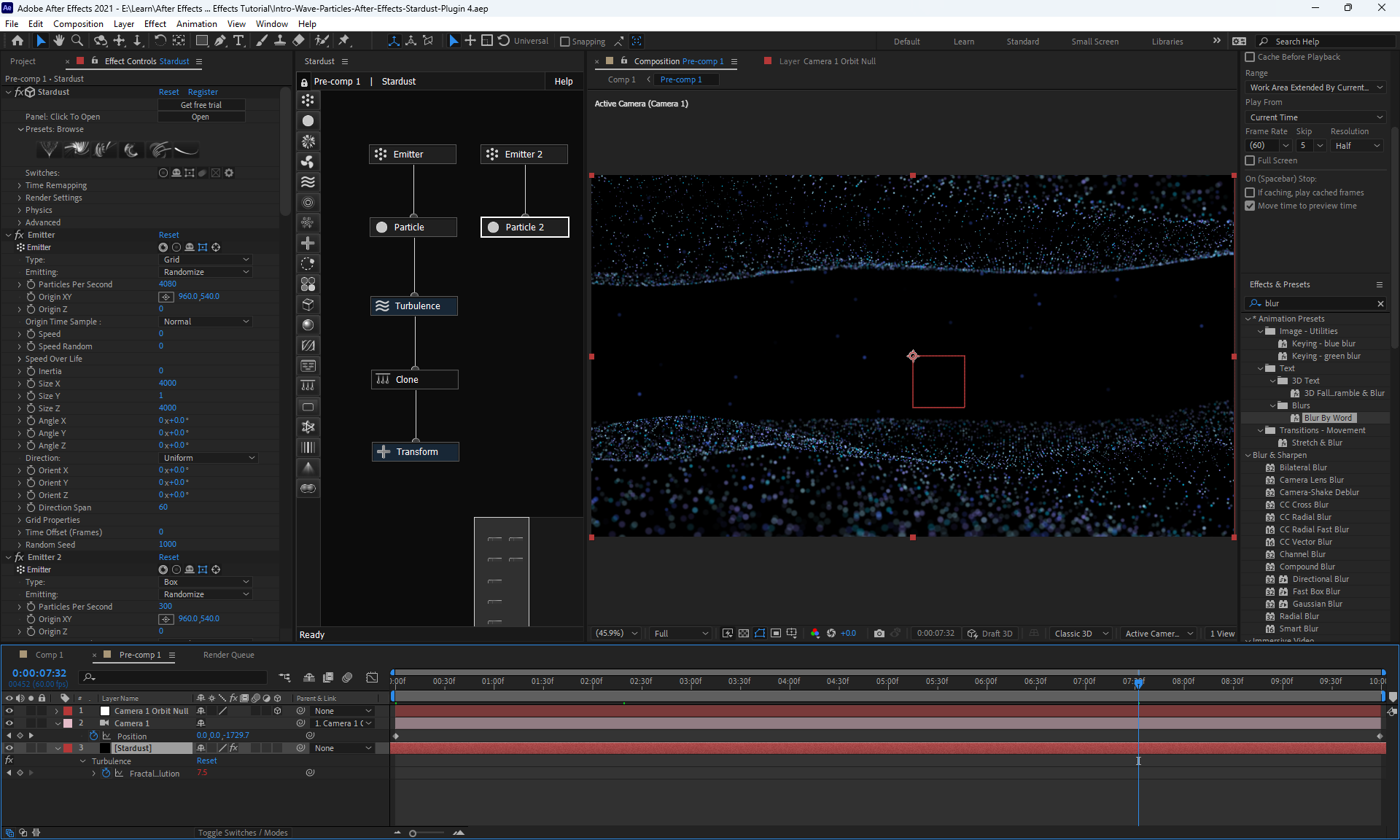Expand the Physics property group

click(20, 210)
